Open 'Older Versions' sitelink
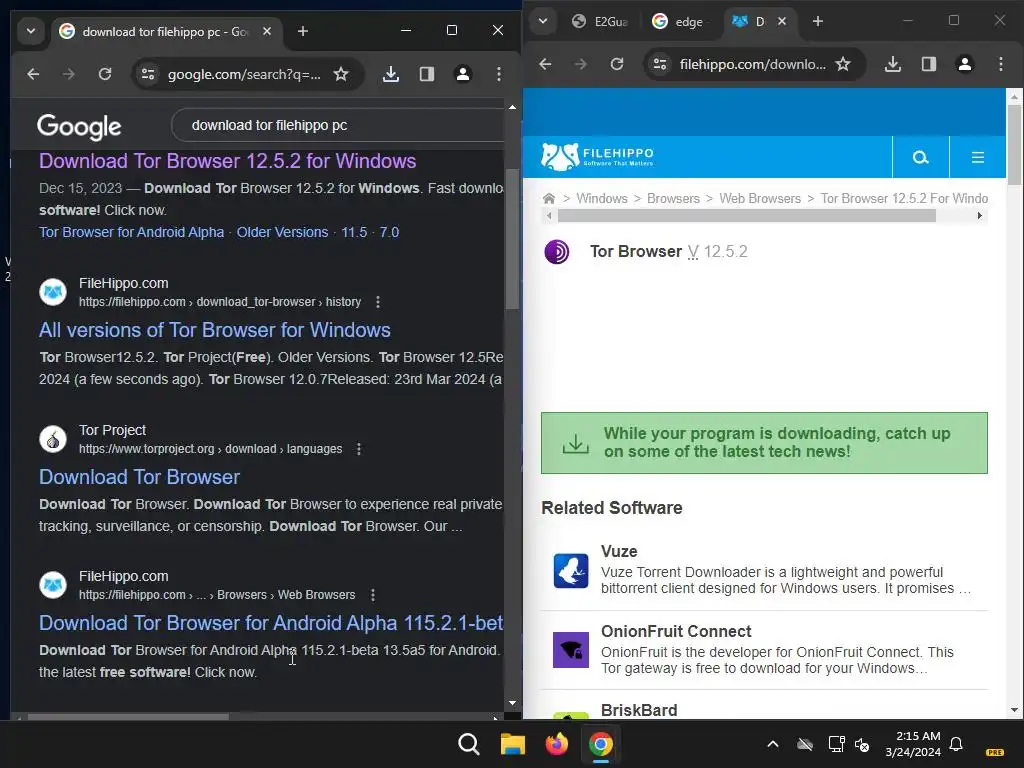This screenshot has width=1024, height=768. (282, 232)
